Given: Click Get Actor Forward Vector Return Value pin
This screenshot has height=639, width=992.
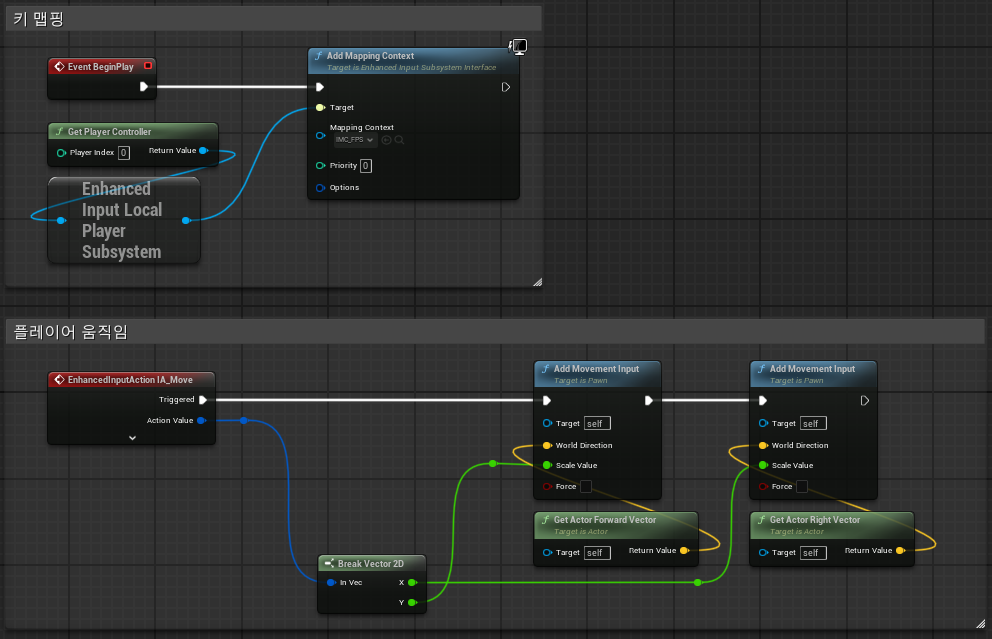Looking at the screenshot, I should [685, 550].
